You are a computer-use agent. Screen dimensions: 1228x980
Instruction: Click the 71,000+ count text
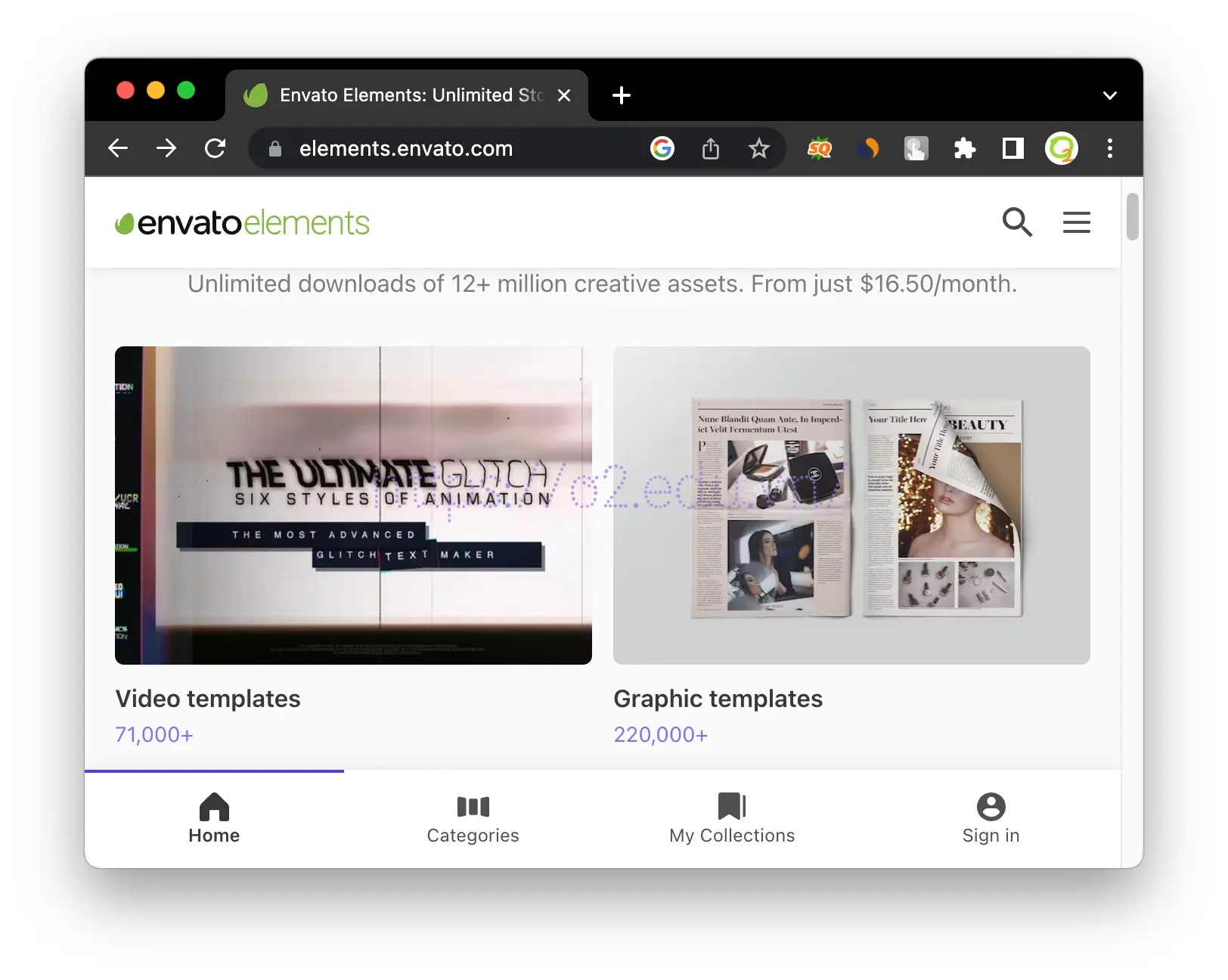[154, 734]
